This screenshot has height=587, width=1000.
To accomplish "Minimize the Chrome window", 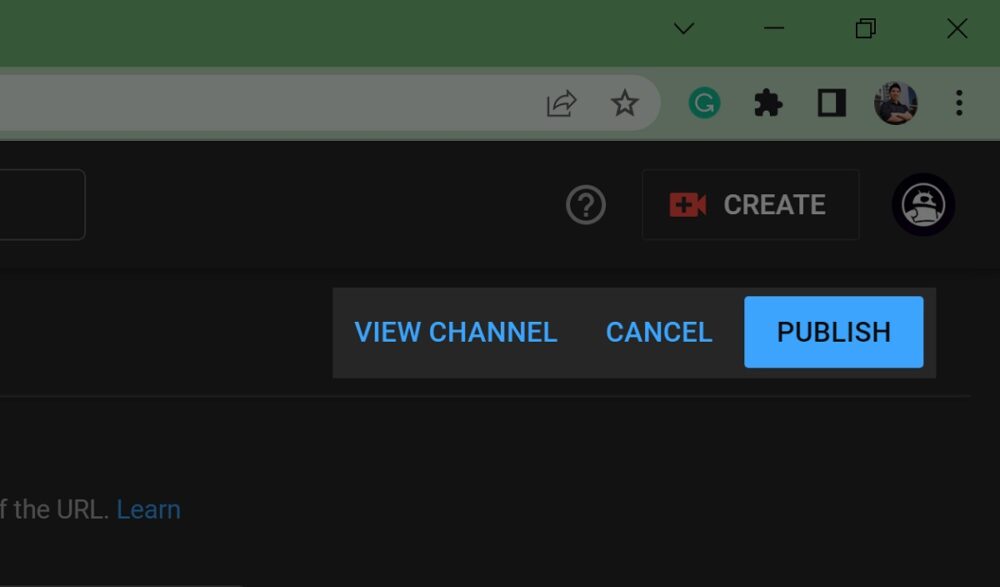I will pos(774,29).
